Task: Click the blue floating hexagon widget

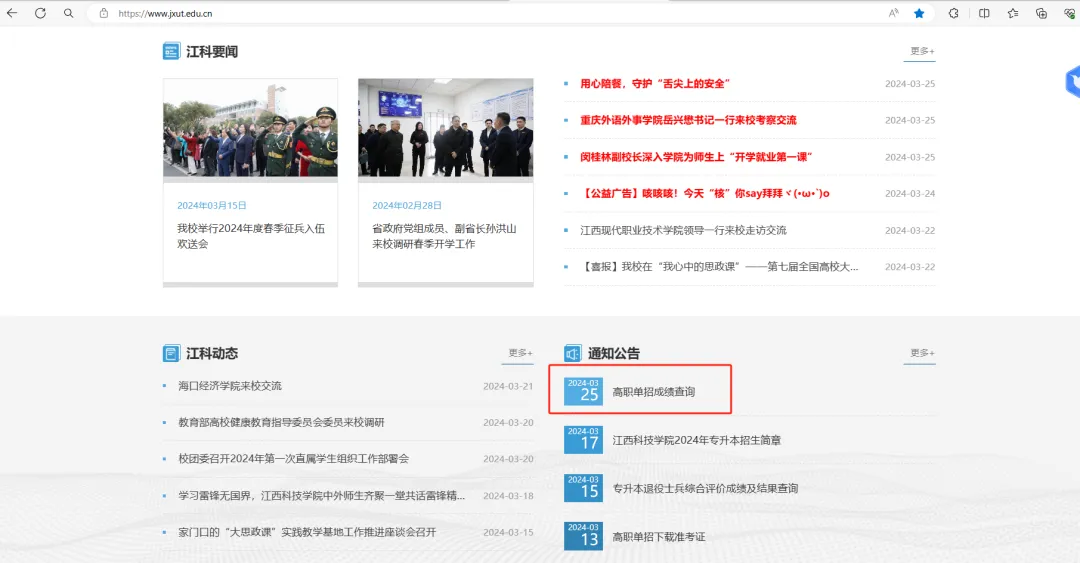Action: point(1074,81)
